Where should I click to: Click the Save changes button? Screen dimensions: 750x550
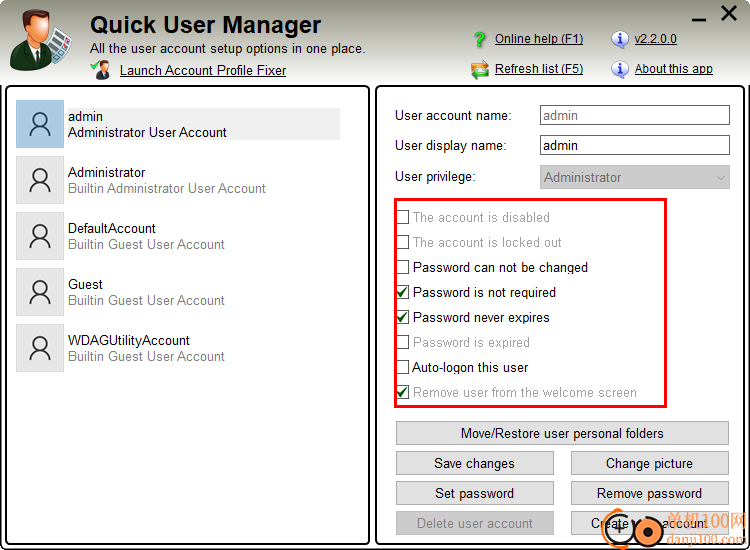coord(474,463)
